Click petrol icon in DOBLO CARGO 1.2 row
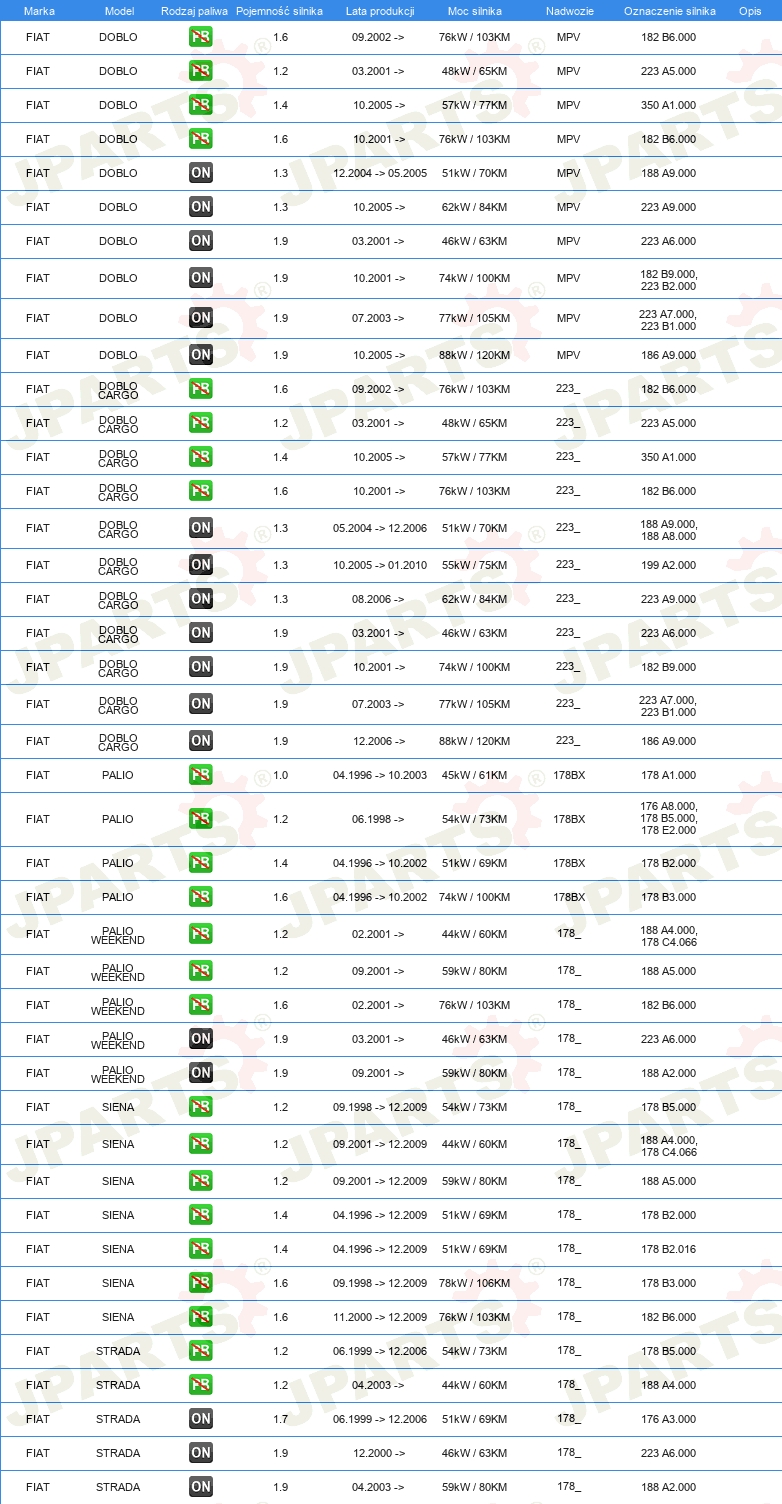 click(201, 423)
